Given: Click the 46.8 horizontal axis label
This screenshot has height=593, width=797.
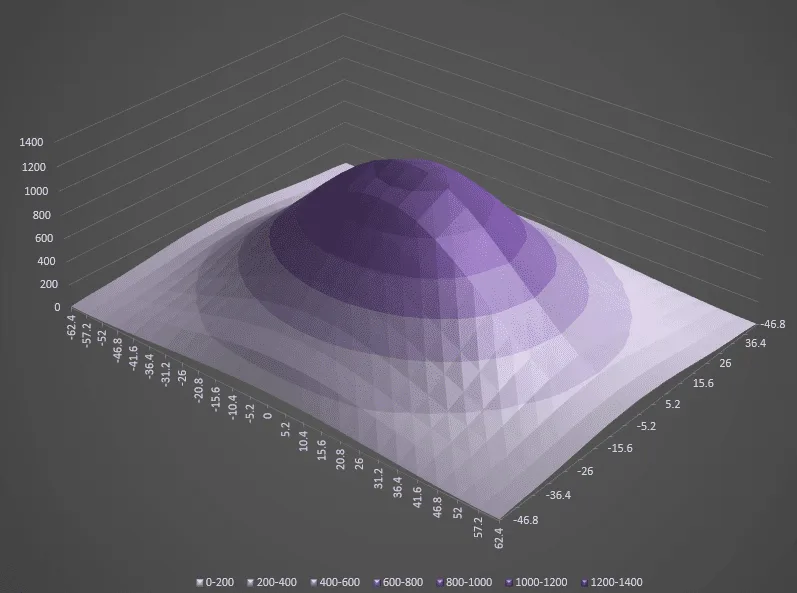Looking at the screenshot, I should 437,507.
